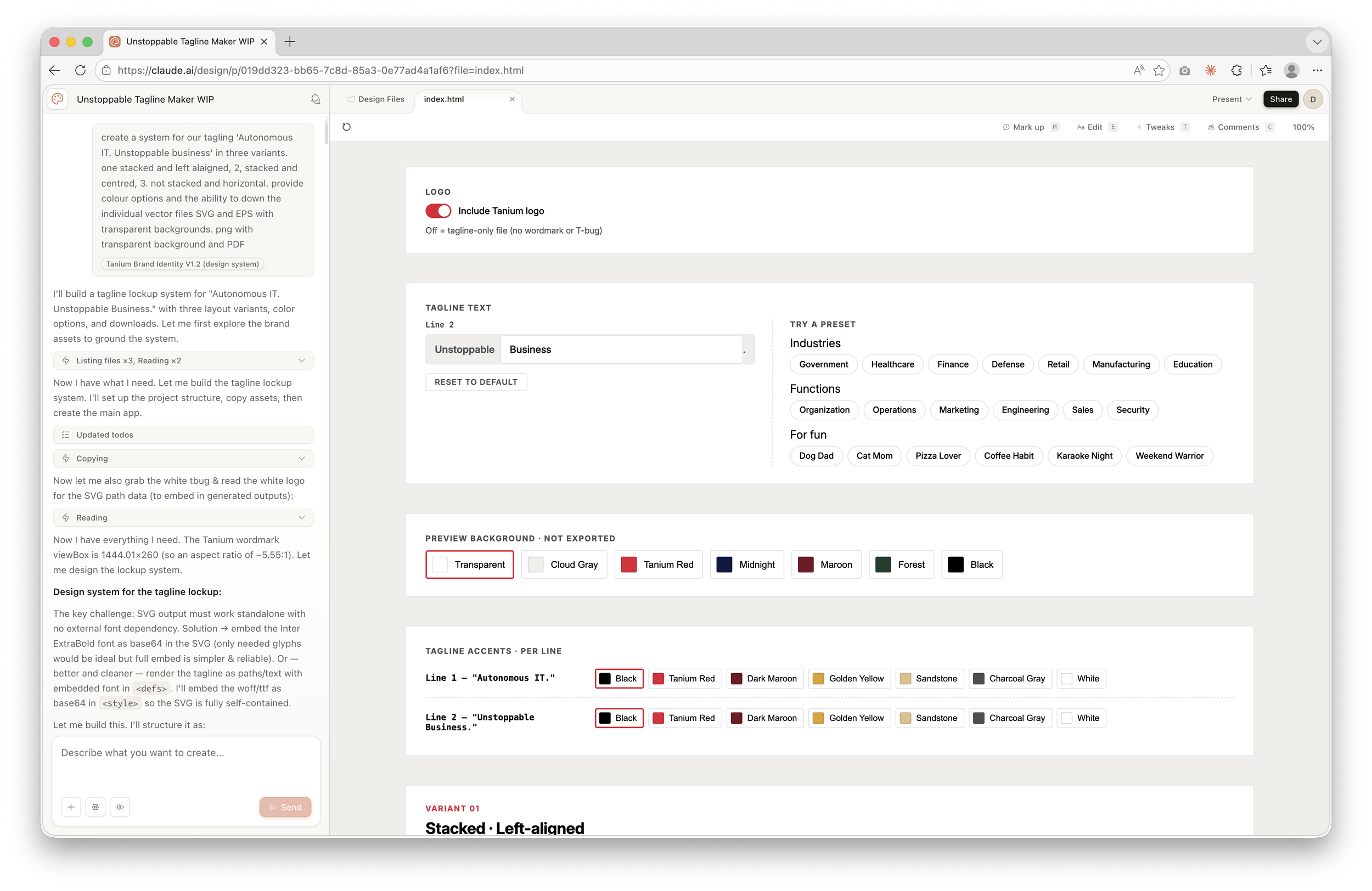Close the index.html file tab
This screenshot has width=1372, height=891.
pos(512,99)
